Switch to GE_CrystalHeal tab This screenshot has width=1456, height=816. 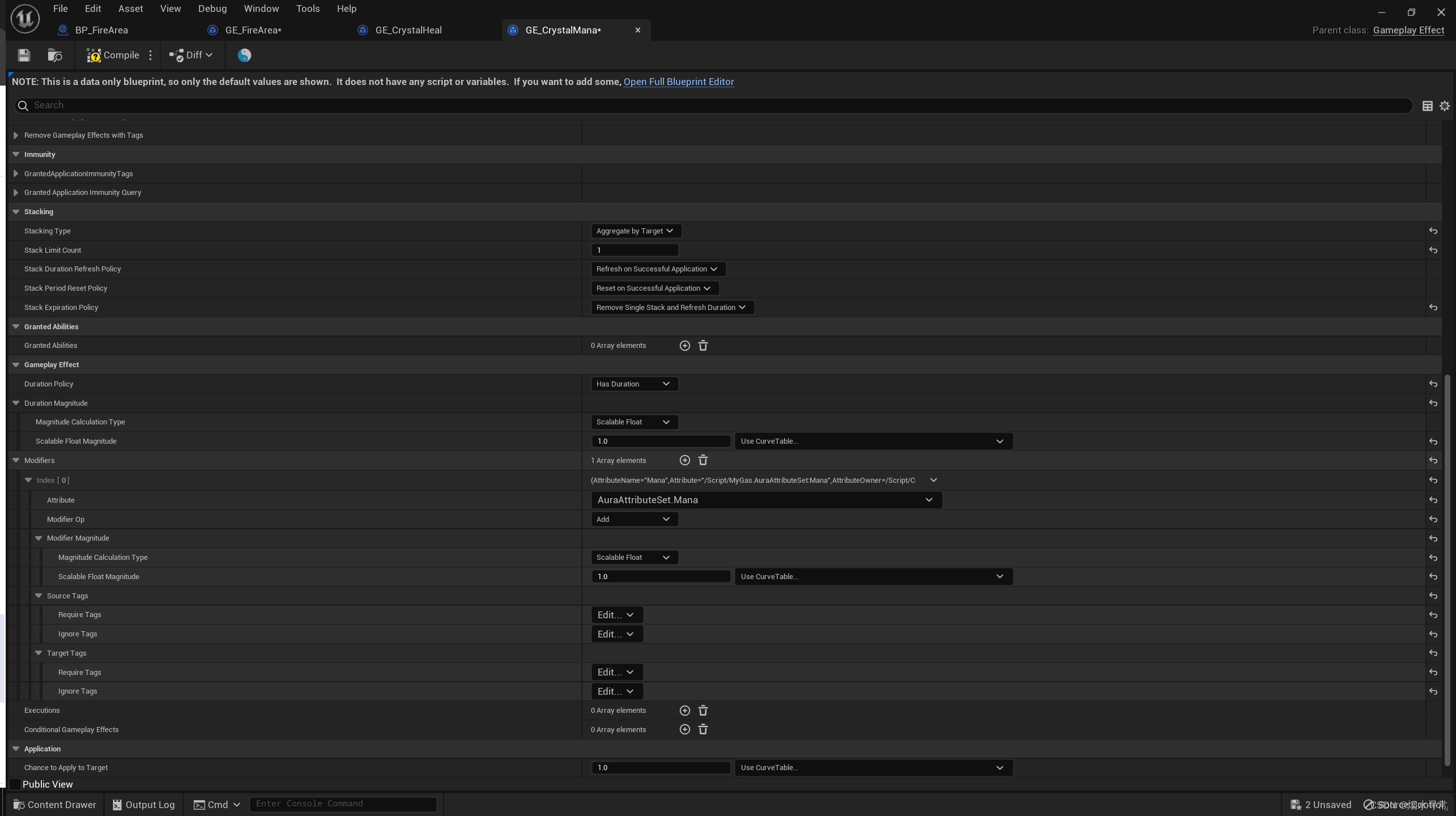(x=408, y=29)
